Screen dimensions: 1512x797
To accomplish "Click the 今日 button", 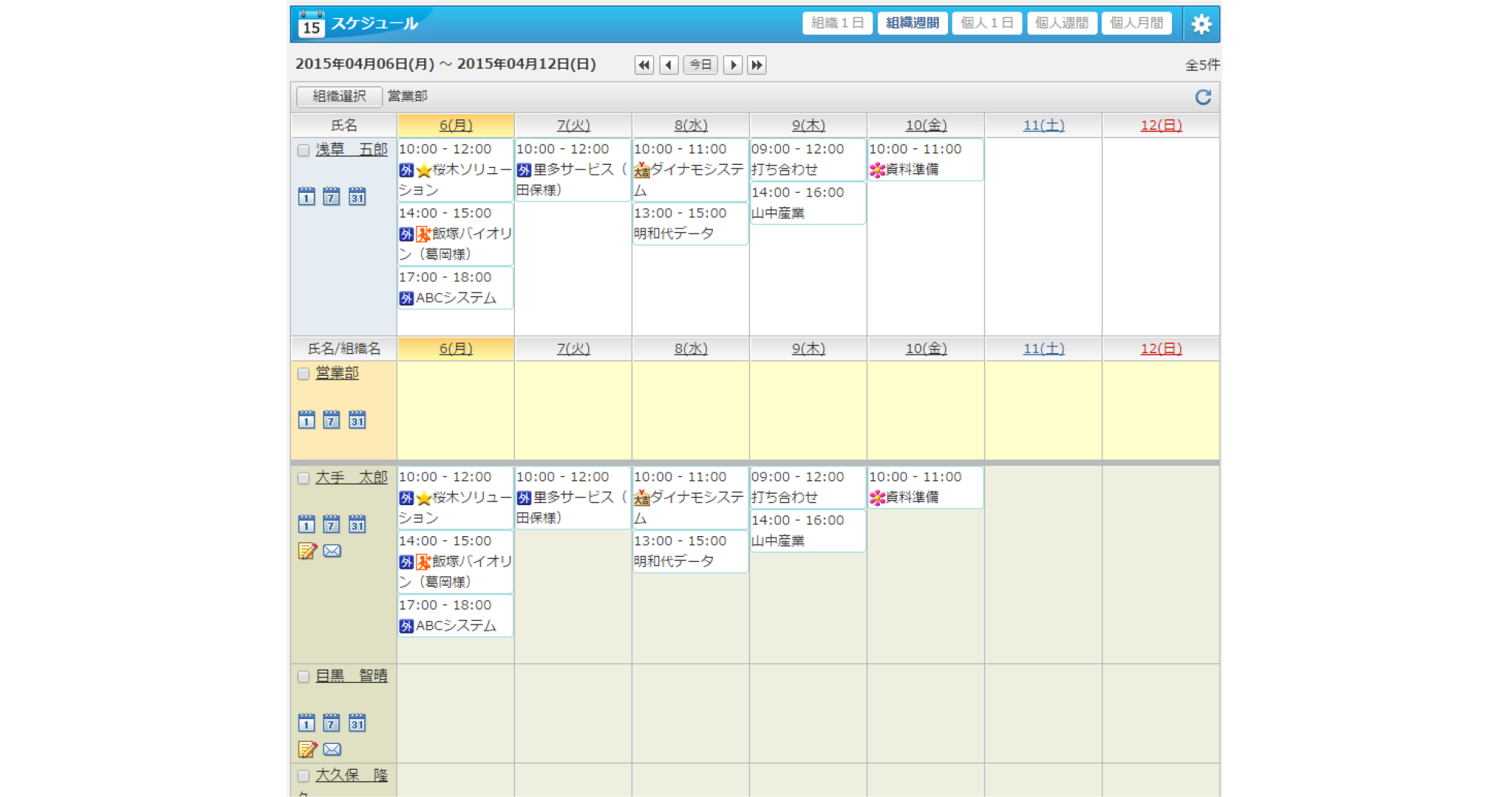I will click(x=701, y=65).
